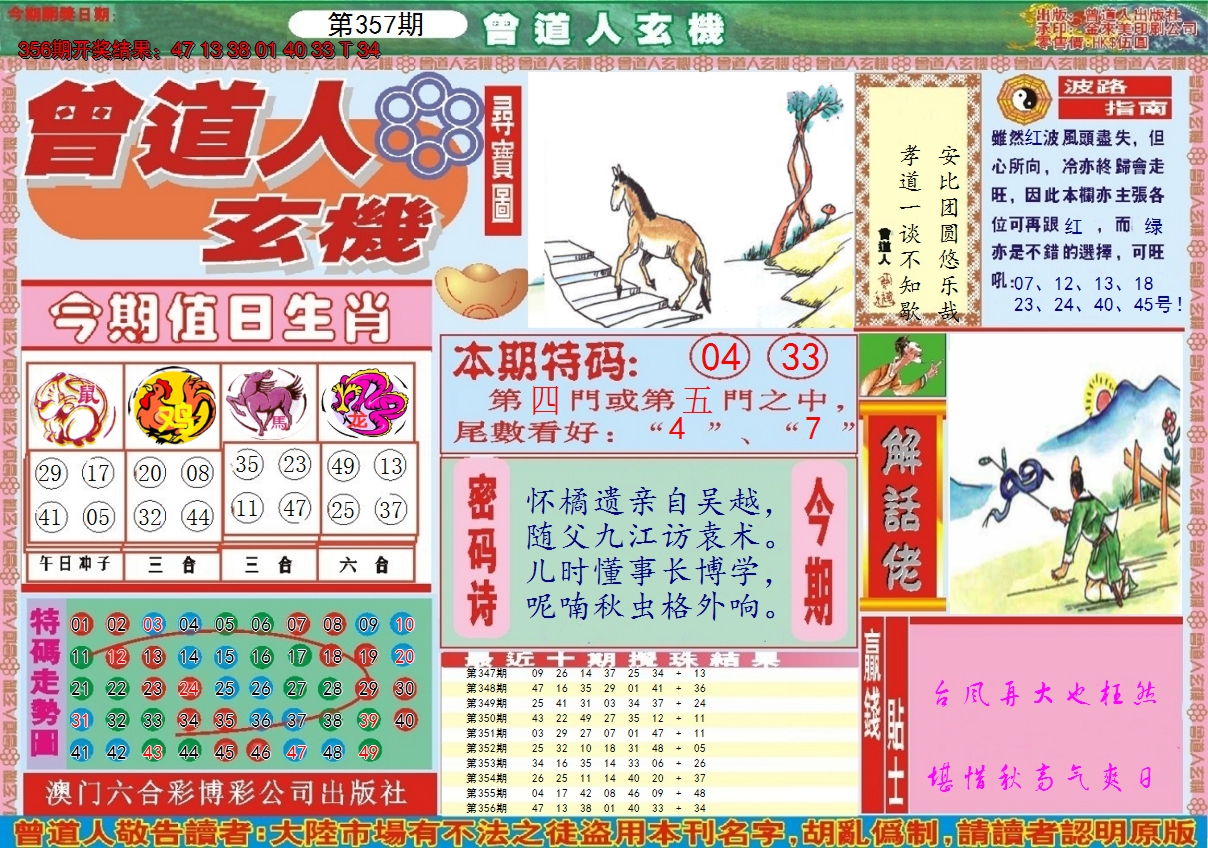Click the 午日冲子 label
Screen dimensions: 1208x848
tap(75, 564)
